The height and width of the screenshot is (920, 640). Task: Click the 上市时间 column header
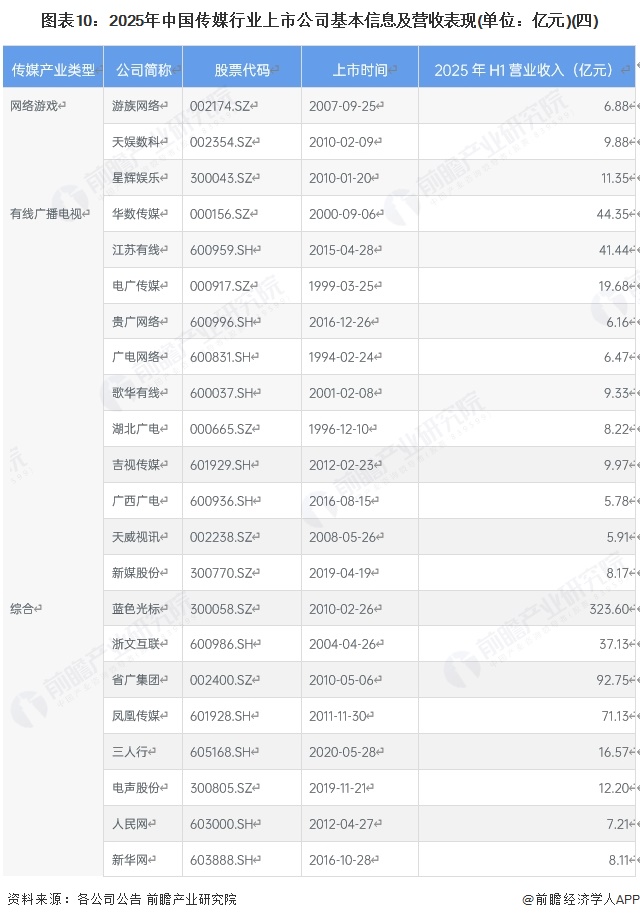(x=359, y=70)
